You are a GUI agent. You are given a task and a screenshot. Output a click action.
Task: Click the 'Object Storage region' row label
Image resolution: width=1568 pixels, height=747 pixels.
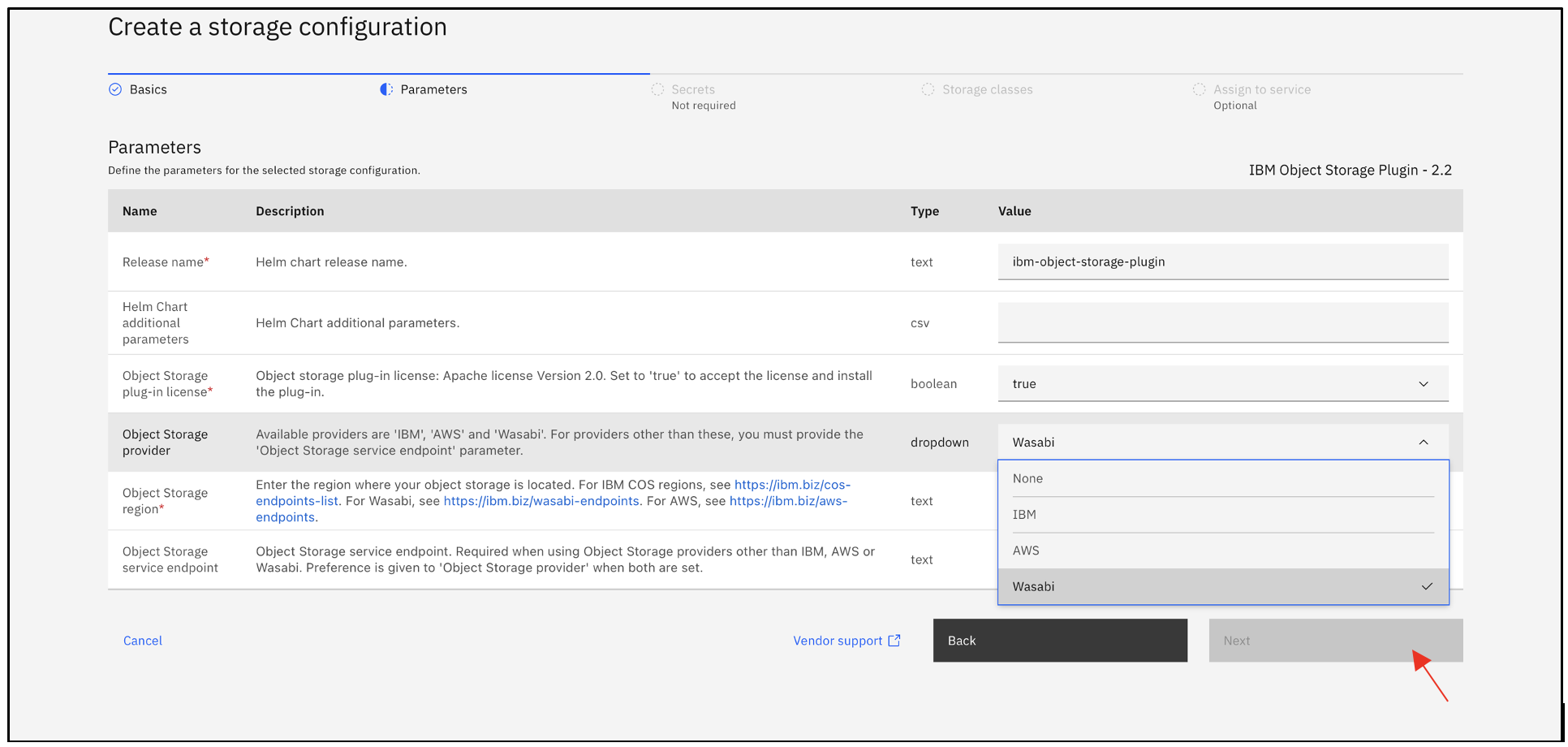coord(165,501)
